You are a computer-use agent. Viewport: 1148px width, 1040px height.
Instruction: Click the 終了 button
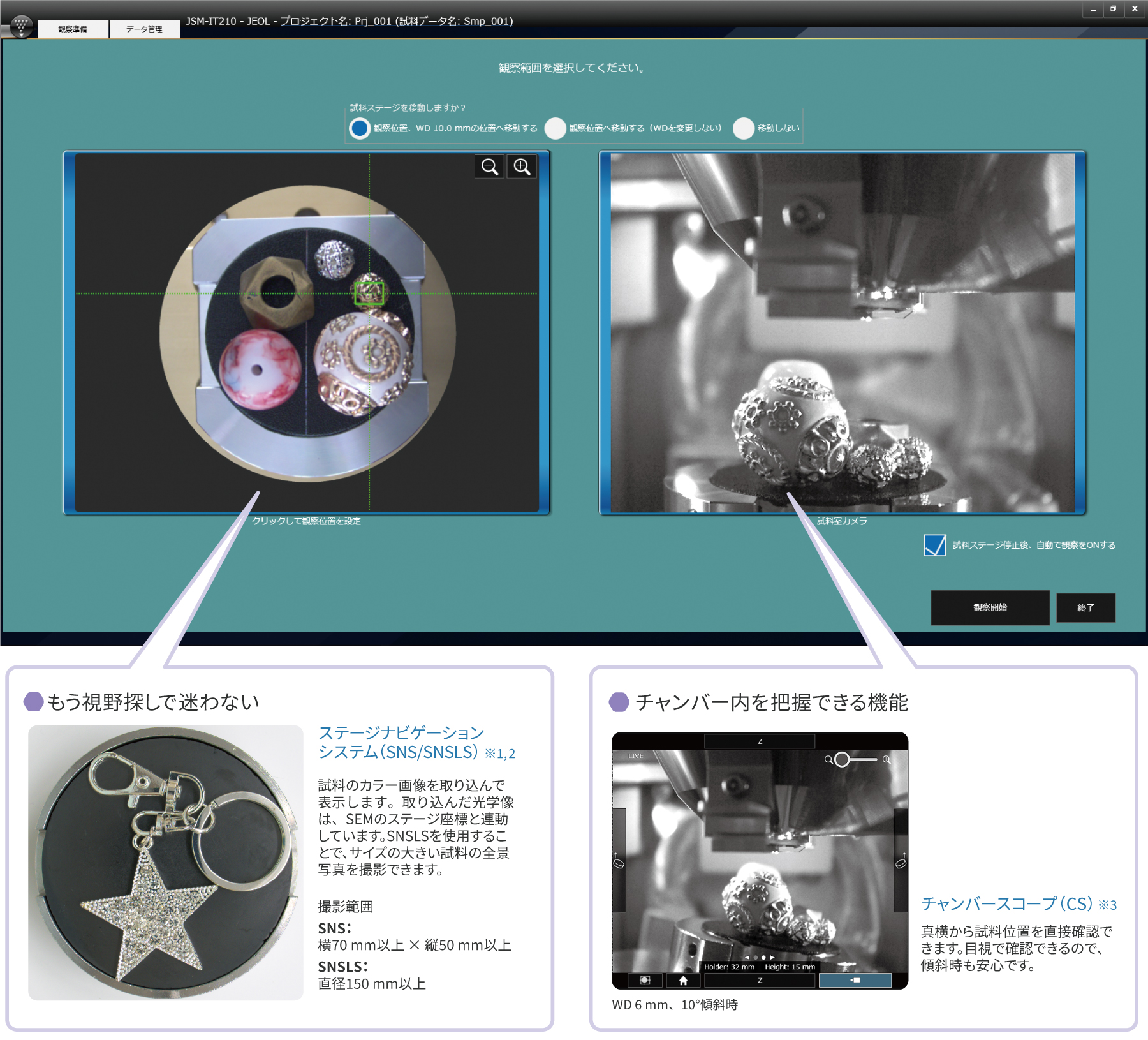pos(1085,607)
